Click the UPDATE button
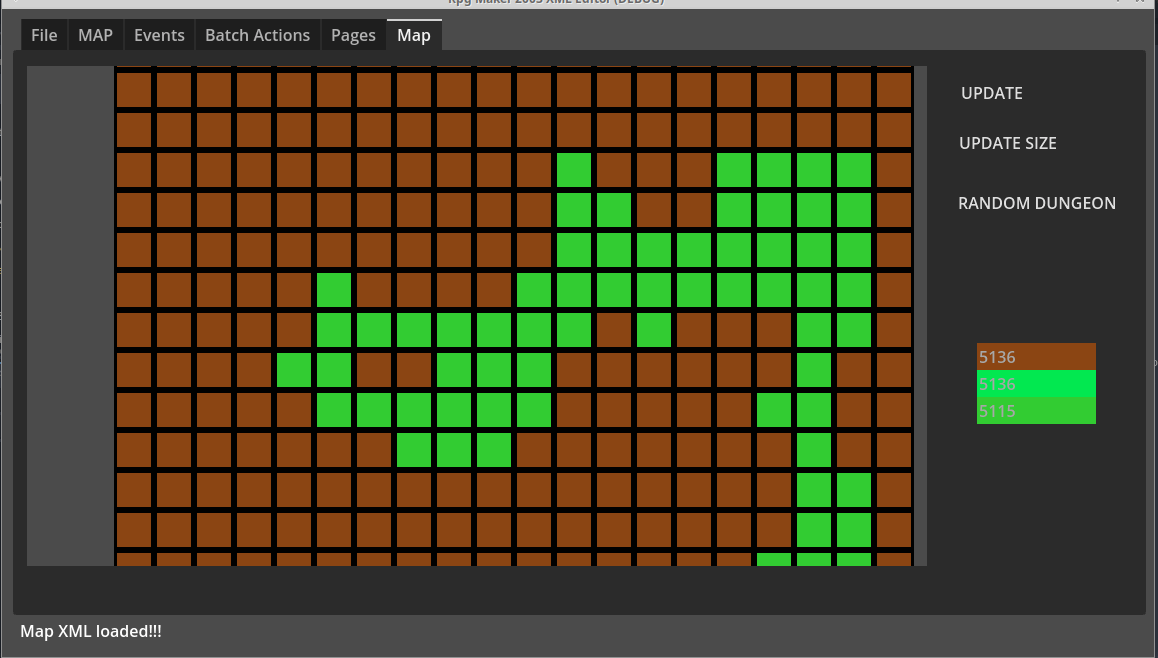1158x658 pixels. pyautogui.click(x=992, y=94)
